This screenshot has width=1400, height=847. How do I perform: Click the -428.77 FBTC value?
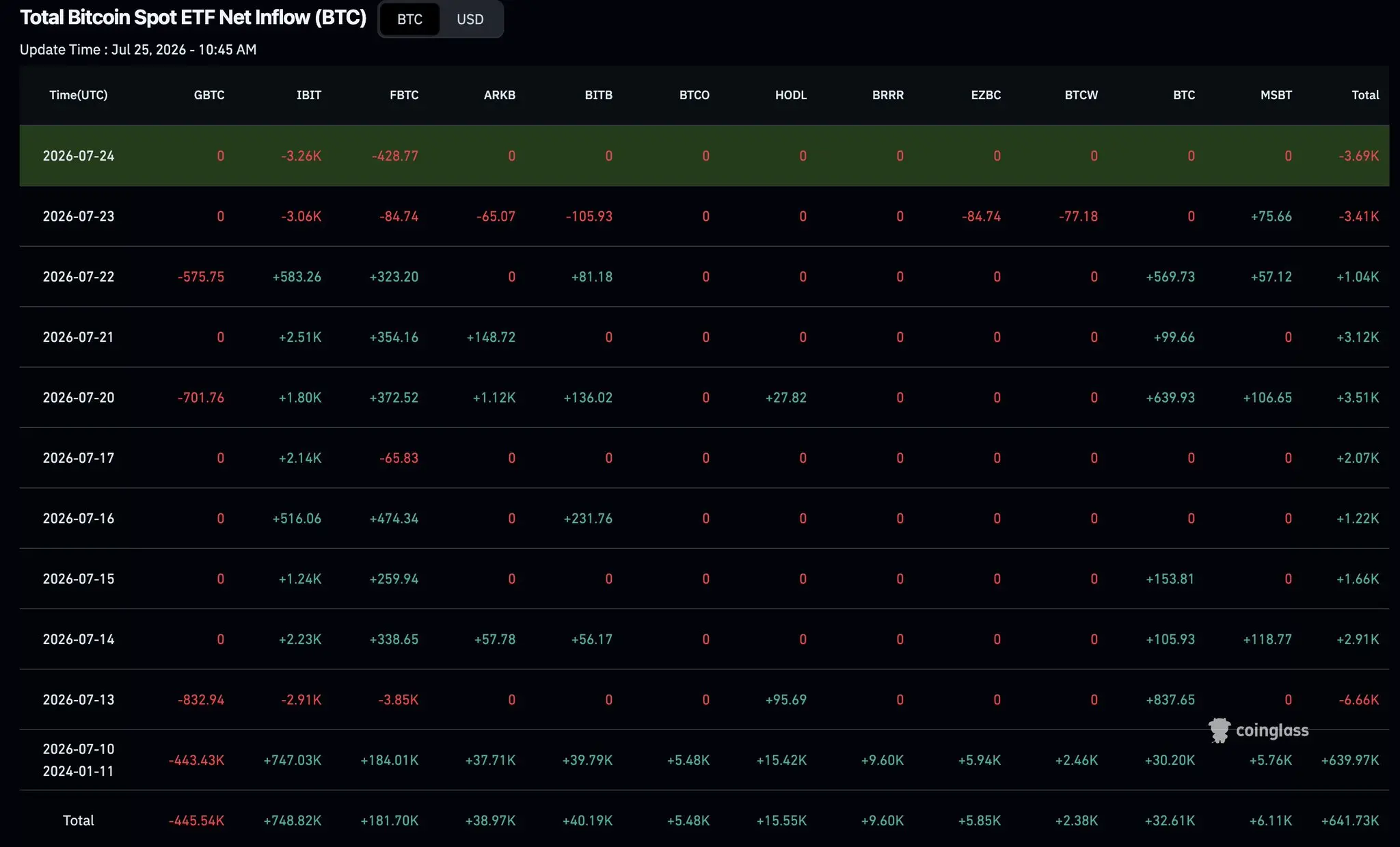(x=395, y=156)
